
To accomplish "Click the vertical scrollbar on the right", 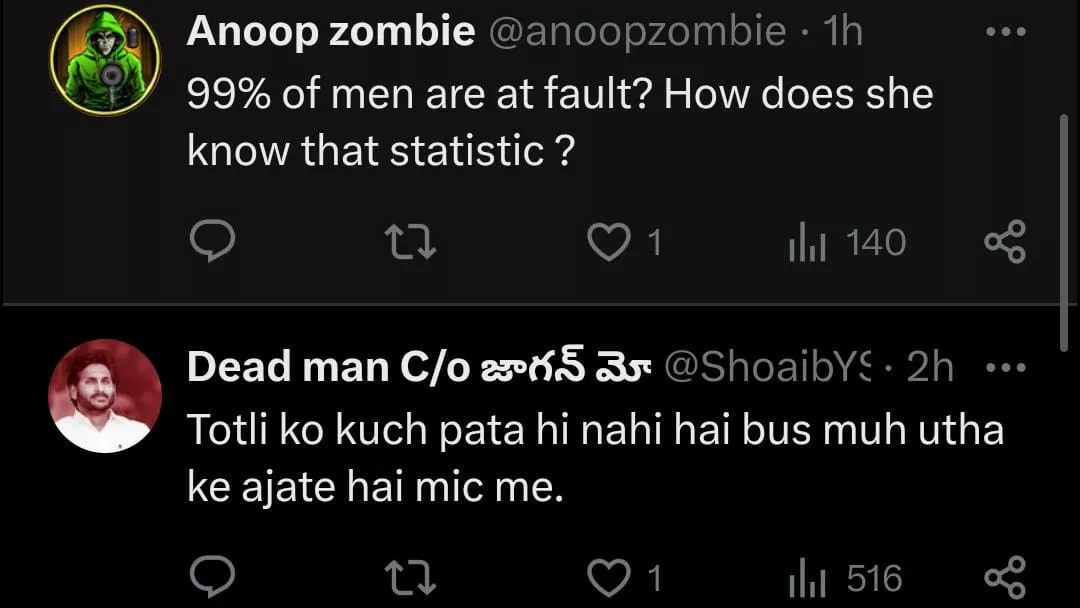I will pyautogui.click(x=1063, y=228).
